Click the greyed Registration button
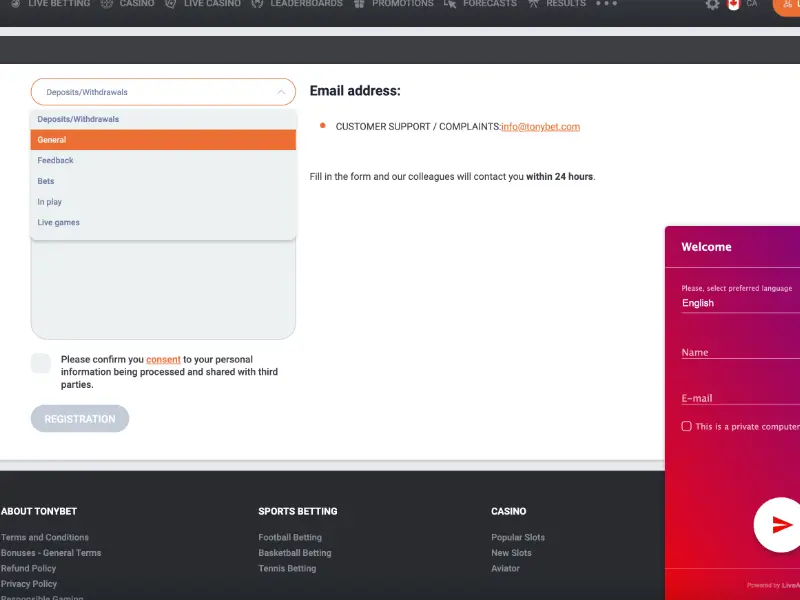The width and height of the screenshot is (800, 600). tap(80, 419)
